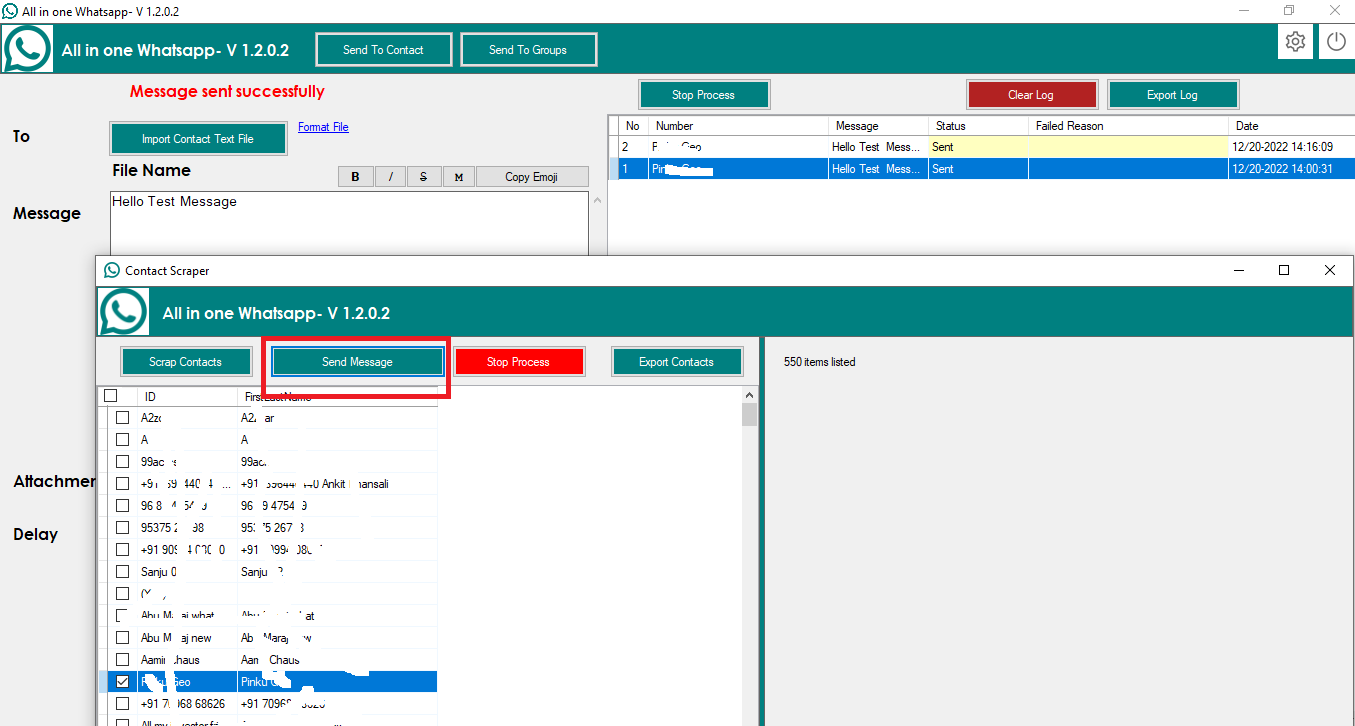1355x726 pixels.
Task: Click Import Contact Text File button
Action: [198, 139]
